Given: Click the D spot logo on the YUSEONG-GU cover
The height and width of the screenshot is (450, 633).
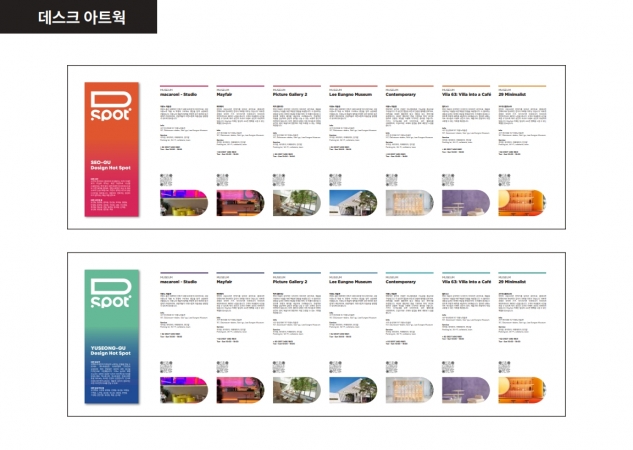Looking at the screenshot, I should point(108,293).
